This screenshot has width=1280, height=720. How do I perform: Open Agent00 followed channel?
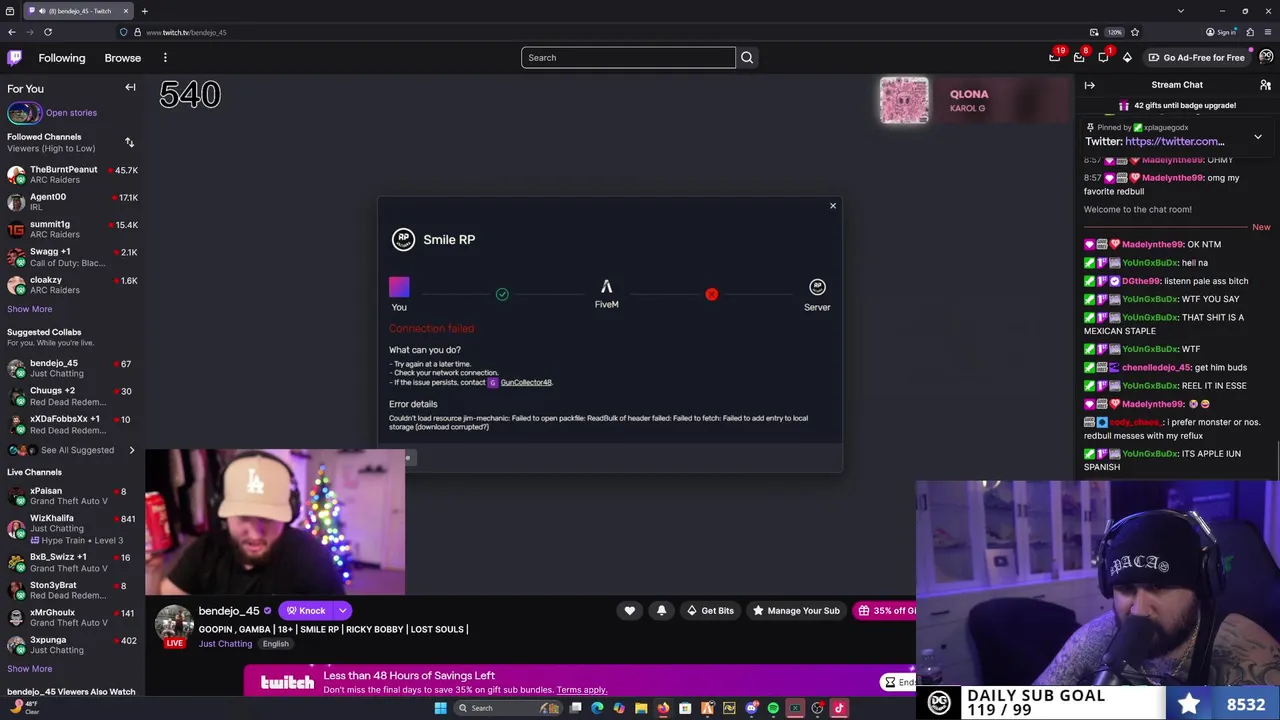click(72, 202)
